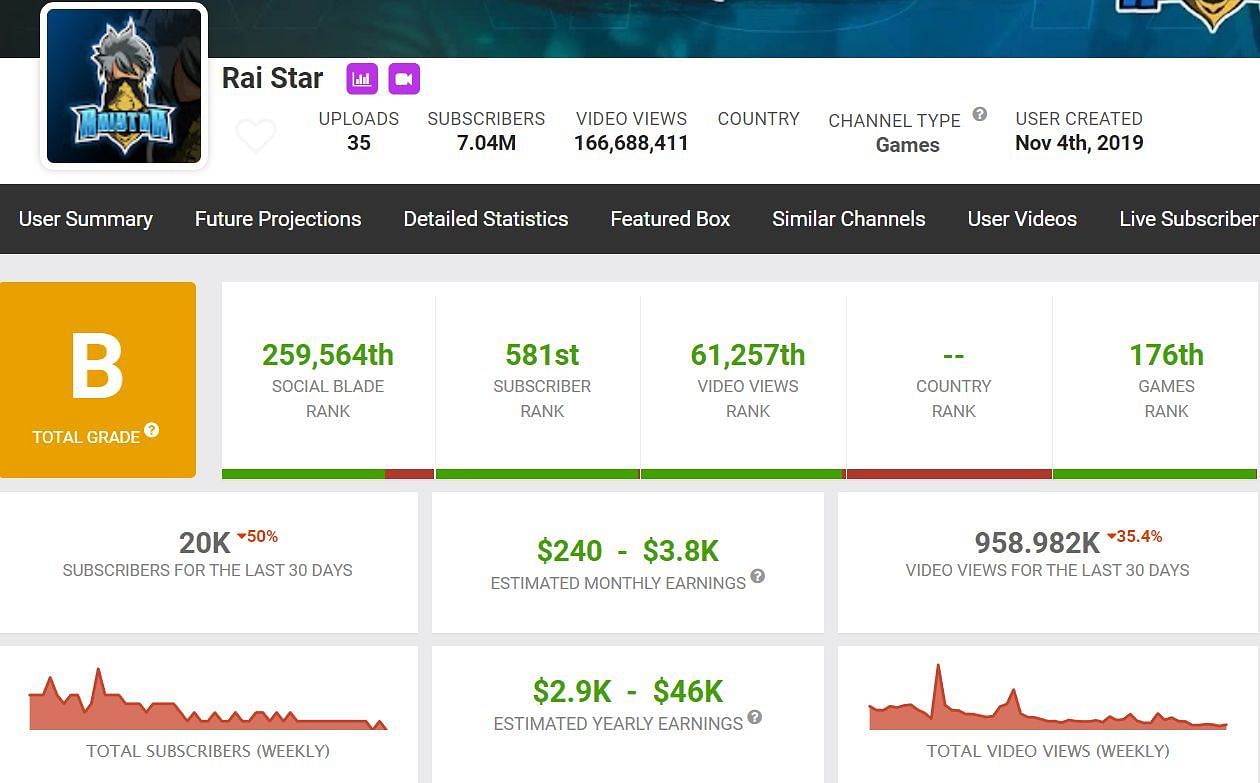Open the User Videos tab
The height and width of the screenshot is (783, 1260).
(1022, 219)
